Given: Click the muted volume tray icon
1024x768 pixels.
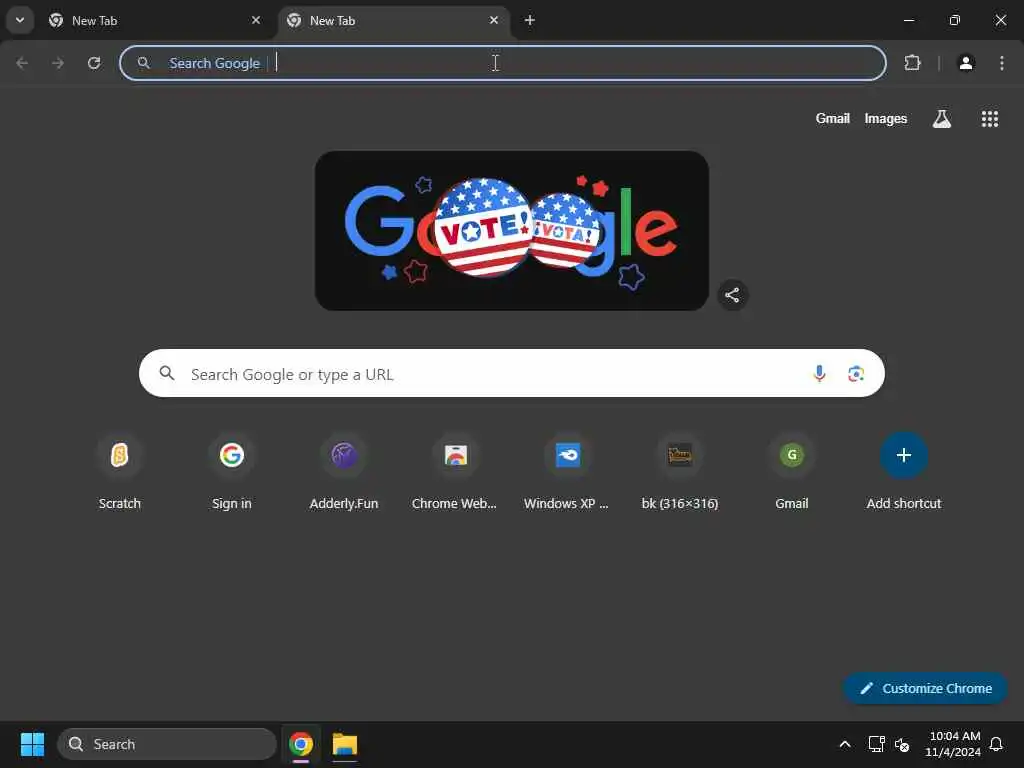Looking at the screenshot, I should 902,744.
